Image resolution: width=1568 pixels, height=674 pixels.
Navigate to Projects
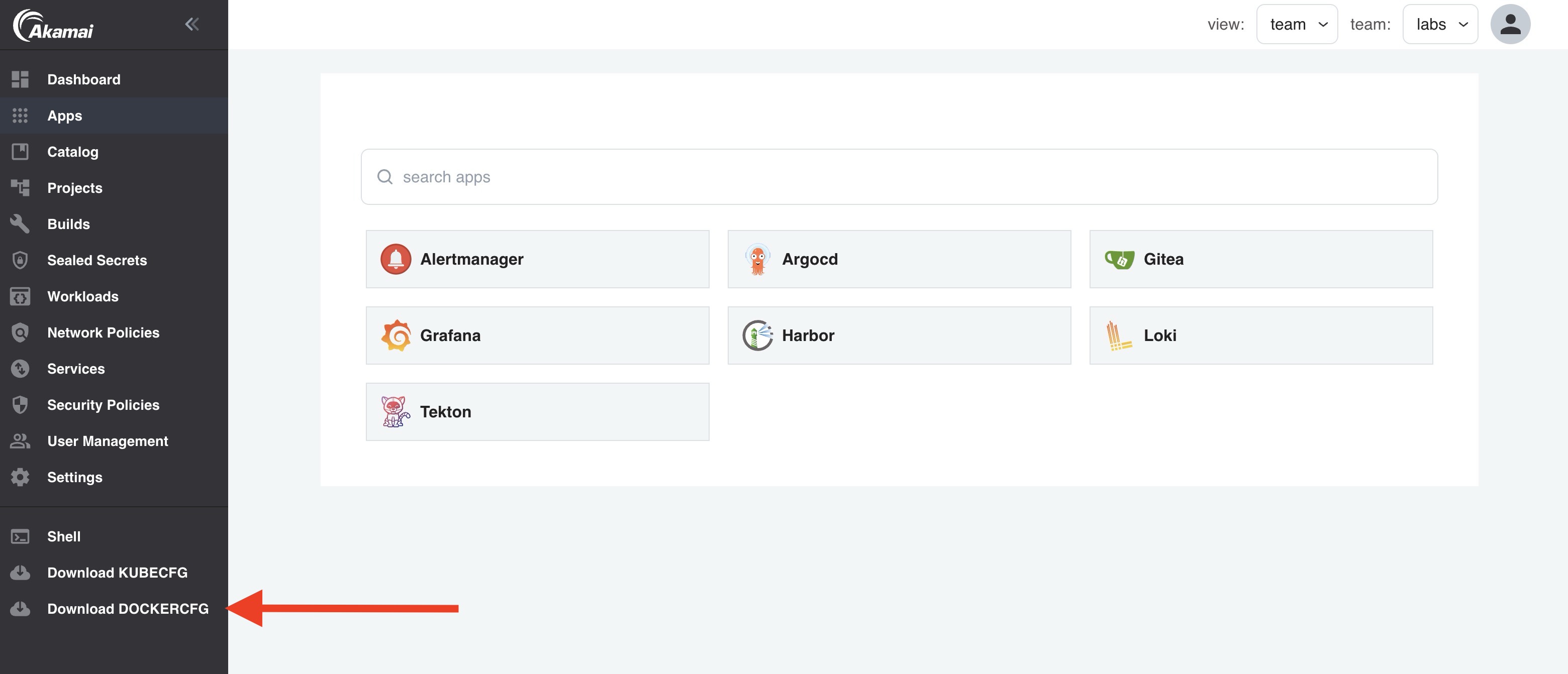click(x=114, y=188)
